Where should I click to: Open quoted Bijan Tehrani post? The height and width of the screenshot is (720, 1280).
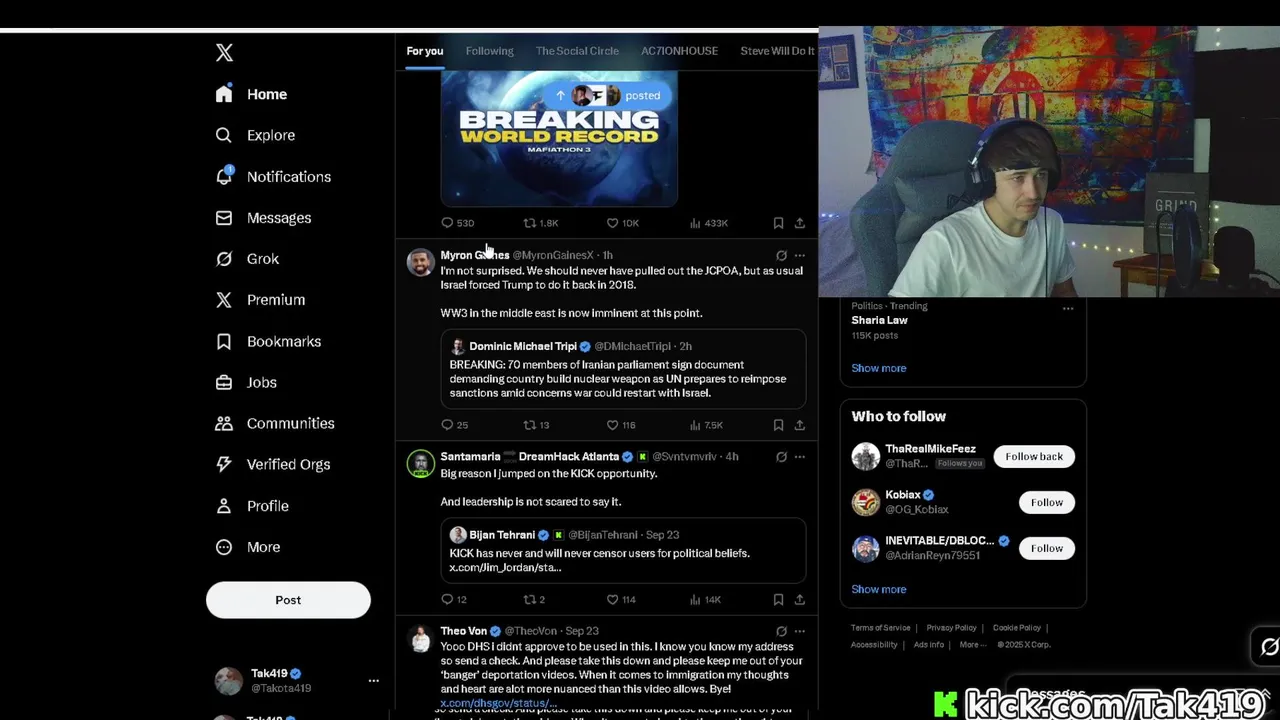(623, 550)
